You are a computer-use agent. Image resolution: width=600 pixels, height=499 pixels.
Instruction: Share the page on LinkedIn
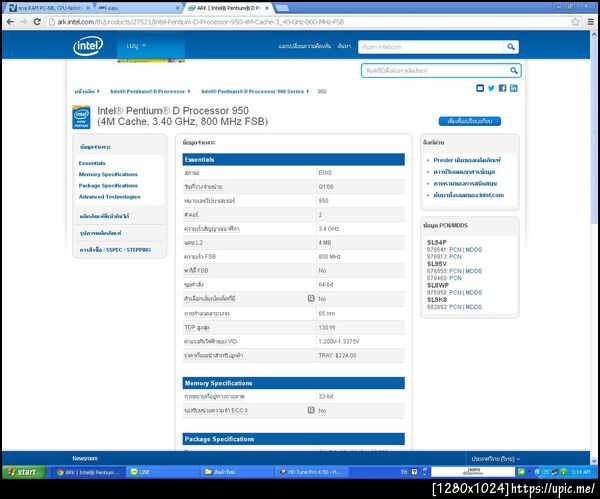[514, 88]
